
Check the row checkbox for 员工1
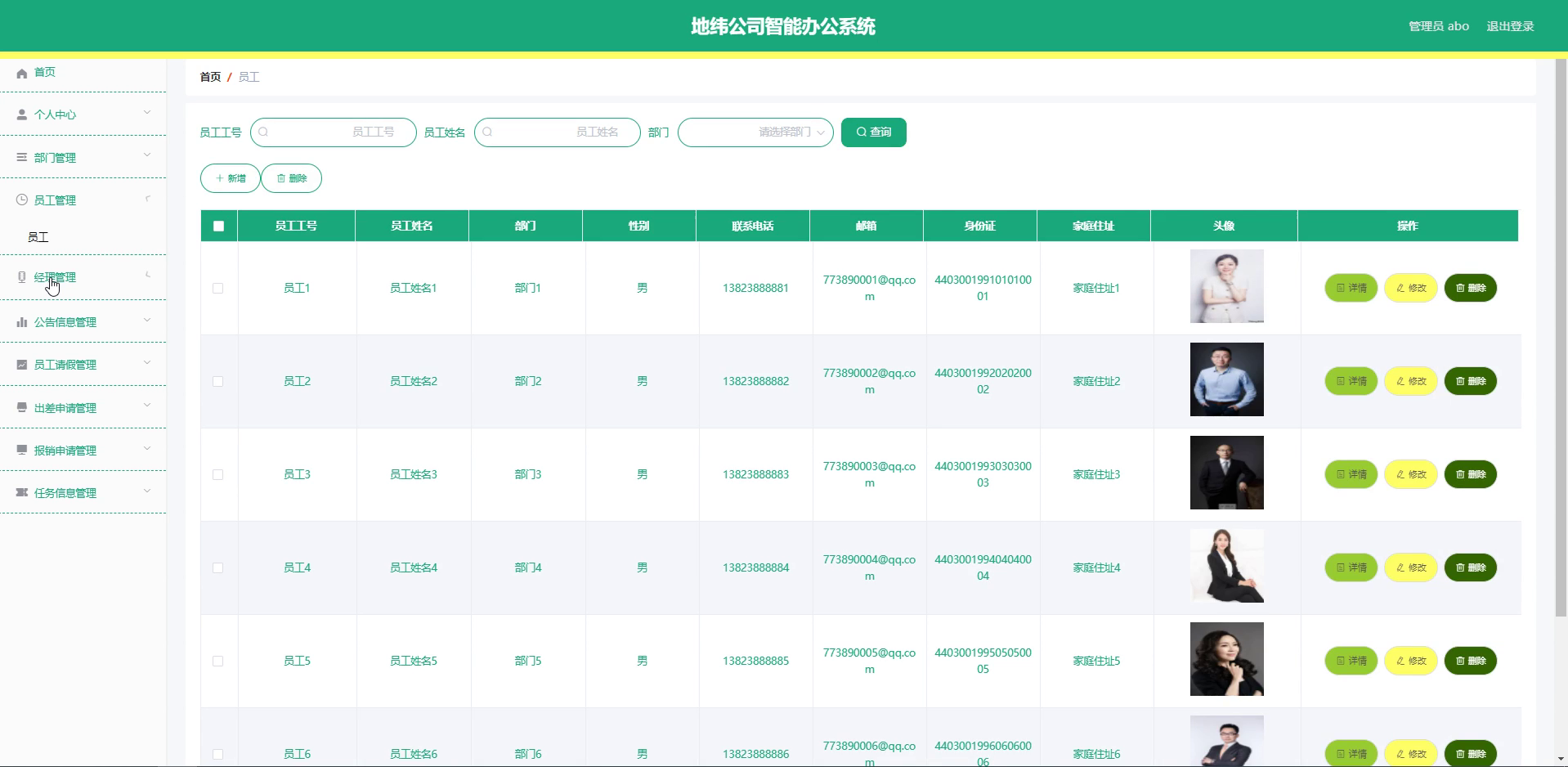pyautogui.click(x=217, y=288)
